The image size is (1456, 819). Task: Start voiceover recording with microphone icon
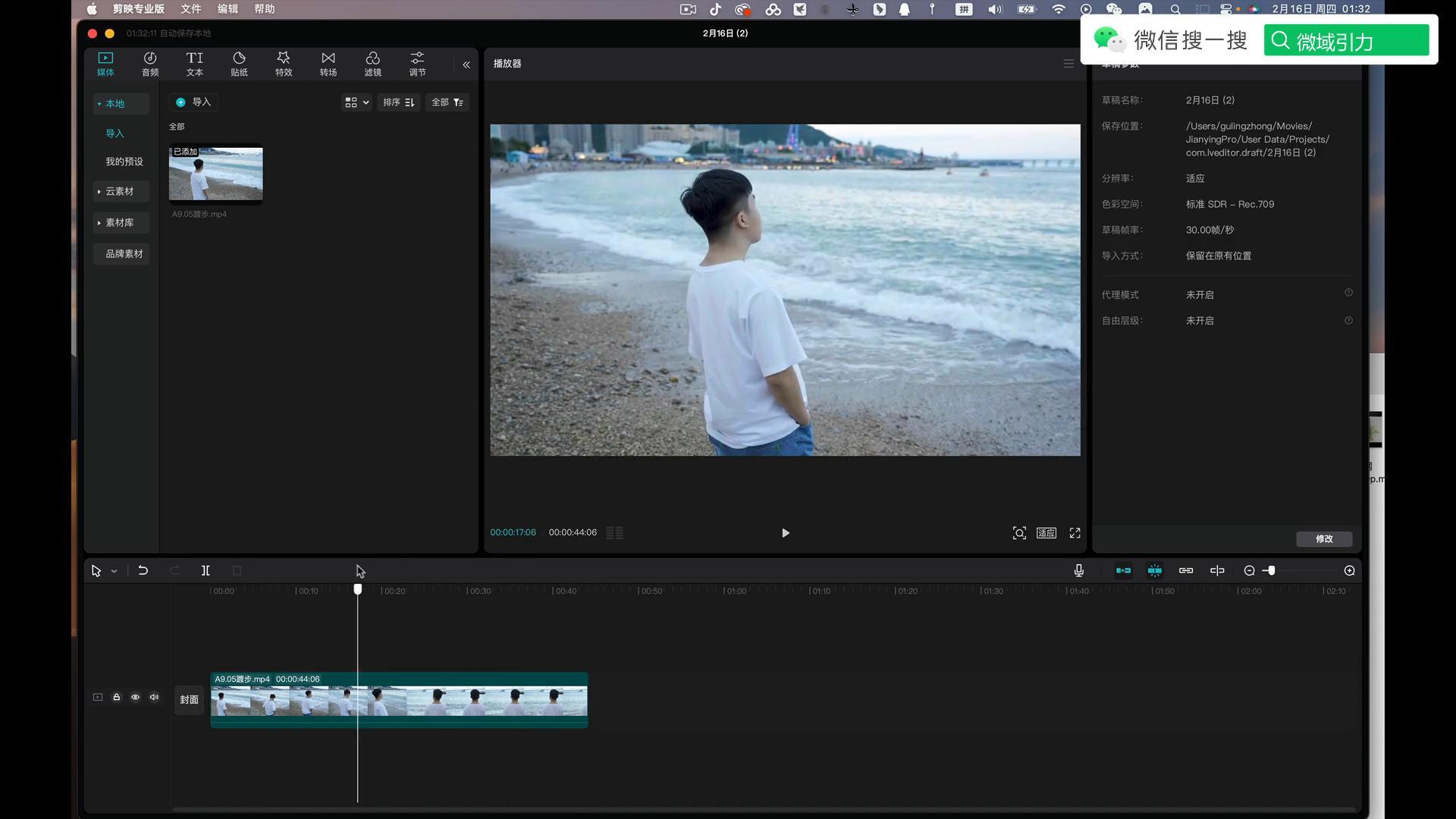(x=1079, y=570)
